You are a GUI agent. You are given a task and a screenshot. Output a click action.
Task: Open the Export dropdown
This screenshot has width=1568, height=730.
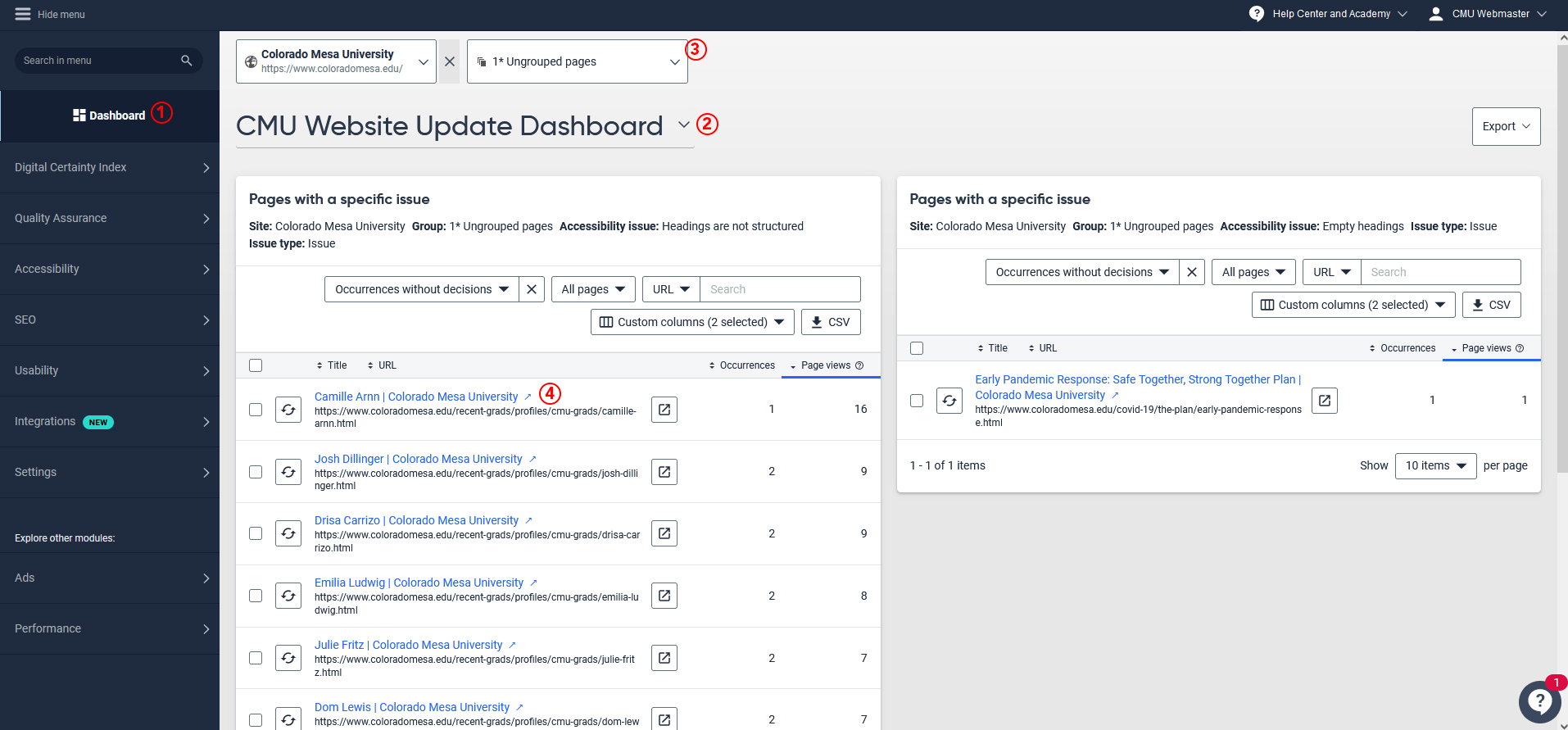tap(1506, 126)
